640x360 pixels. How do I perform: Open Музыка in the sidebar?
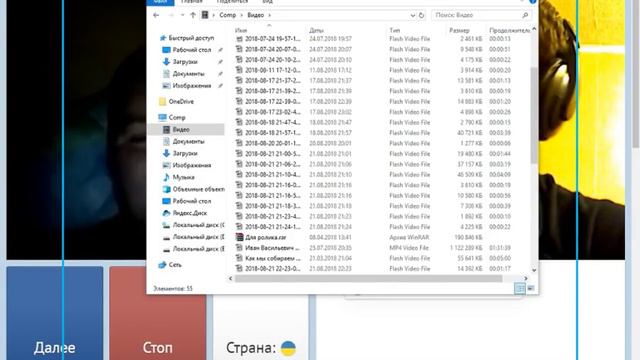click(183, 177)
